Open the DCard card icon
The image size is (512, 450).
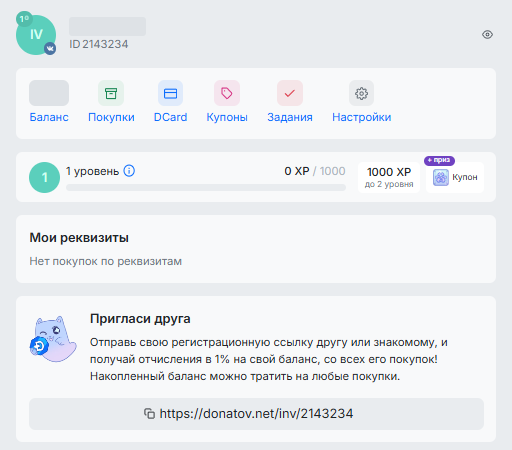pyautogui.click(x=170, y=93)
